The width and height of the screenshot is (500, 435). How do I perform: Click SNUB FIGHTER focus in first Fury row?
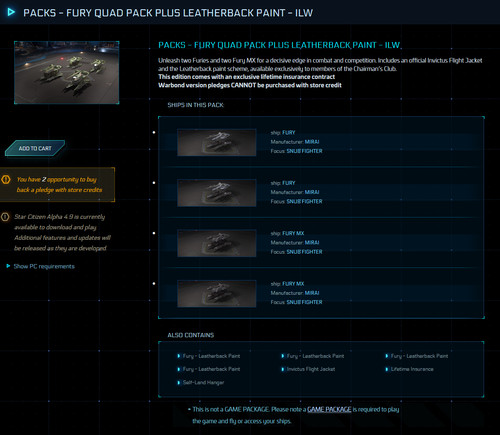[304, 151]
